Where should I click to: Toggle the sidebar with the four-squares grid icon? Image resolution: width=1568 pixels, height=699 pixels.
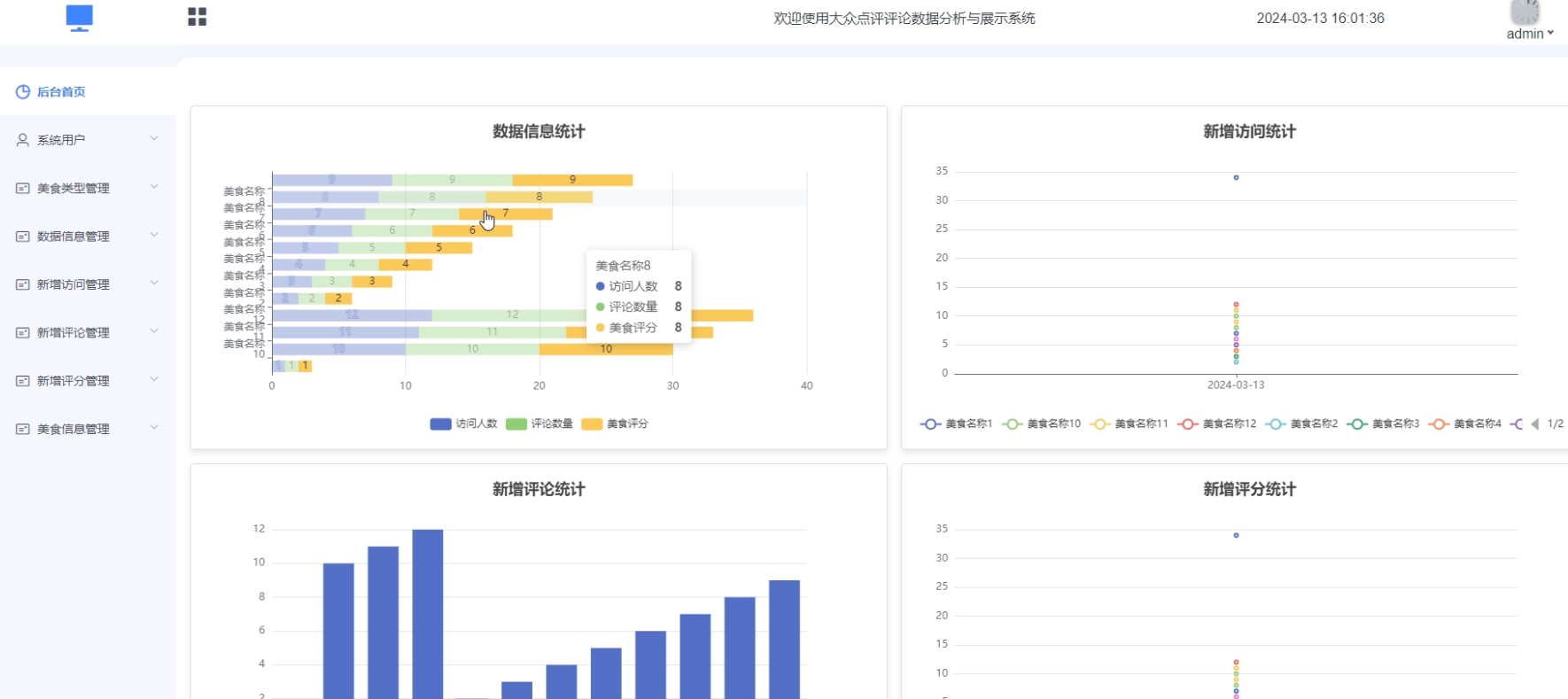[198, 17]
